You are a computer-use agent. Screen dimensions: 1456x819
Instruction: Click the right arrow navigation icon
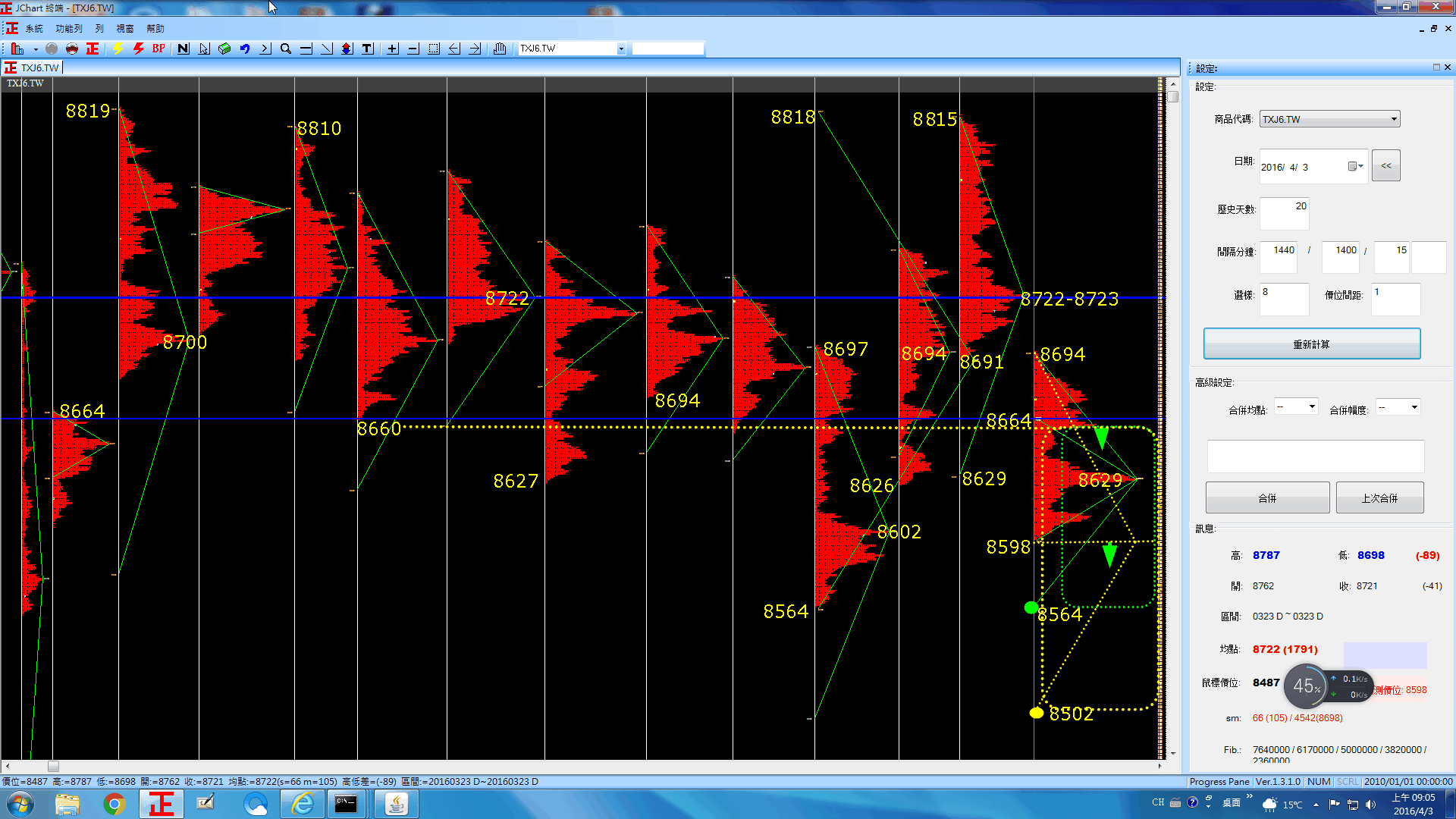[475, 49]
